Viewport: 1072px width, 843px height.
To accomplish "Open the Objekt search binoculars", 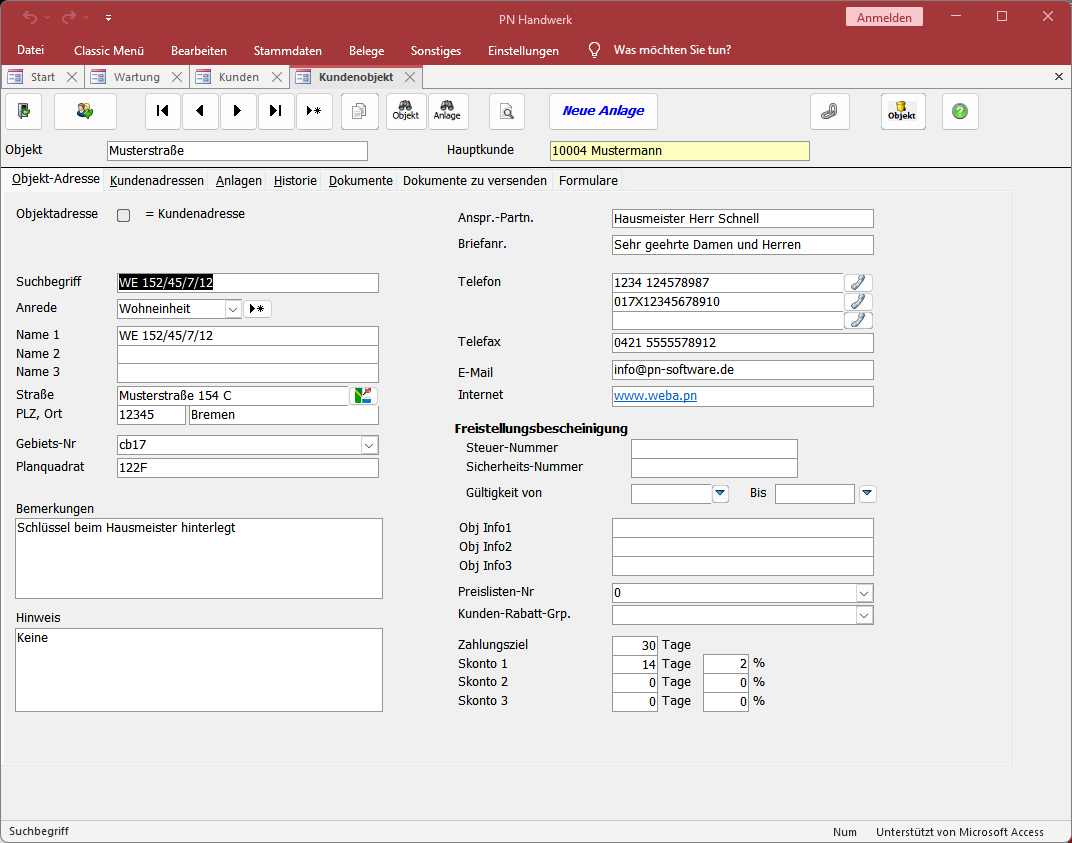I will (x=406, y=111).
